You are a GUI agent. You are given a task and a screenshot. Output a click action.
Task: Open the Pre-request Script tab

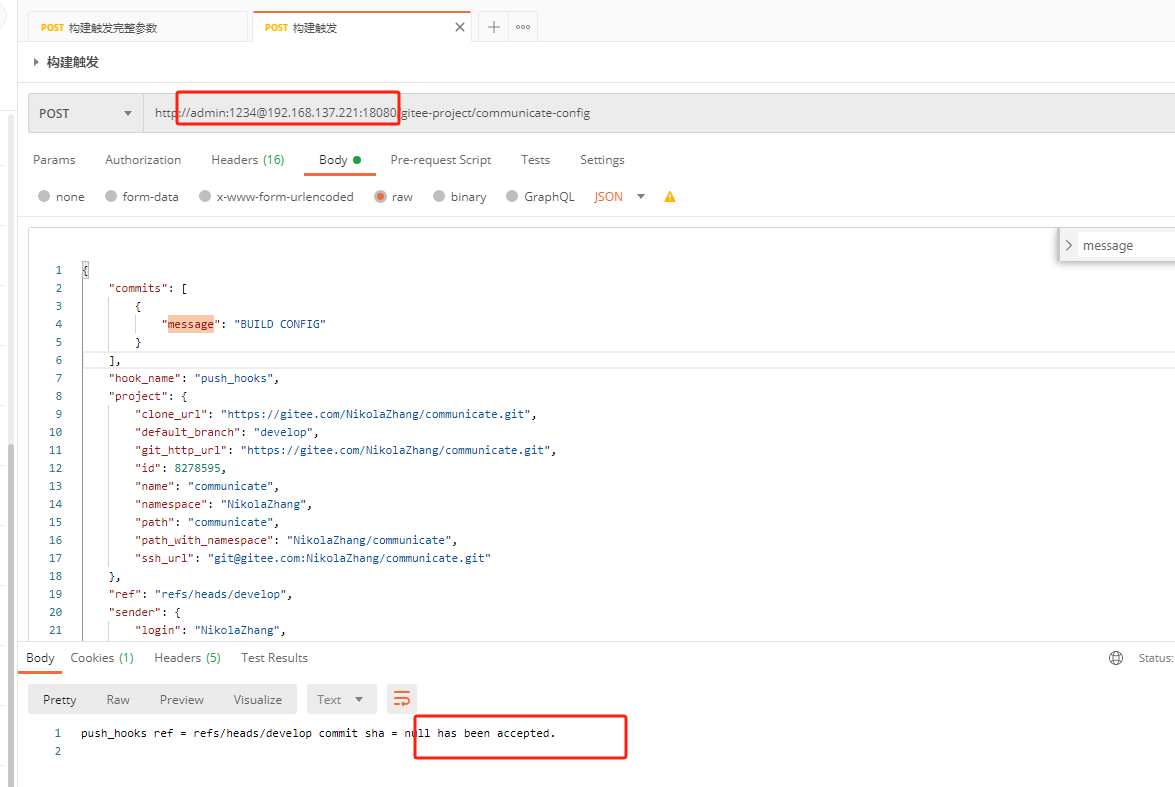coord(440,160)
